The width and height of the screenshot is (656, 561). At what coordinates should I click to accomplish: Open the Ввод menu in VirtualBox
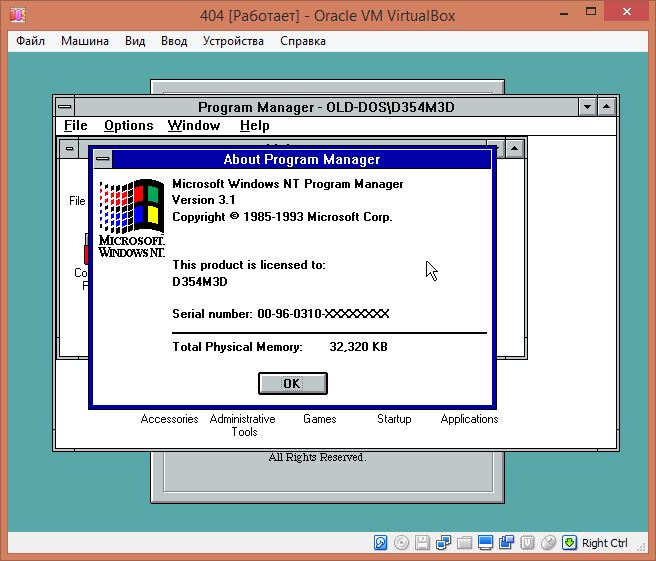[x=174, y=41]
